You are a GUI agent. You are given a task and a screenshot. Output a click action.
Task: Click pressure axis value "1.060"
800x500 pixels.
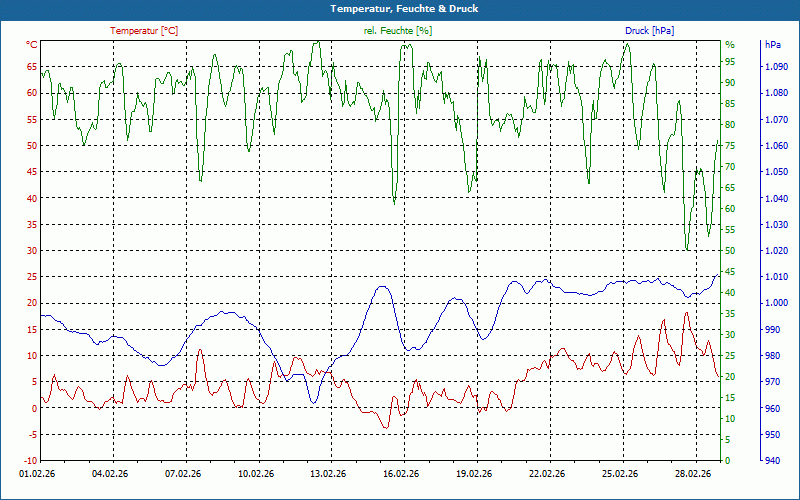pos(777,145)
